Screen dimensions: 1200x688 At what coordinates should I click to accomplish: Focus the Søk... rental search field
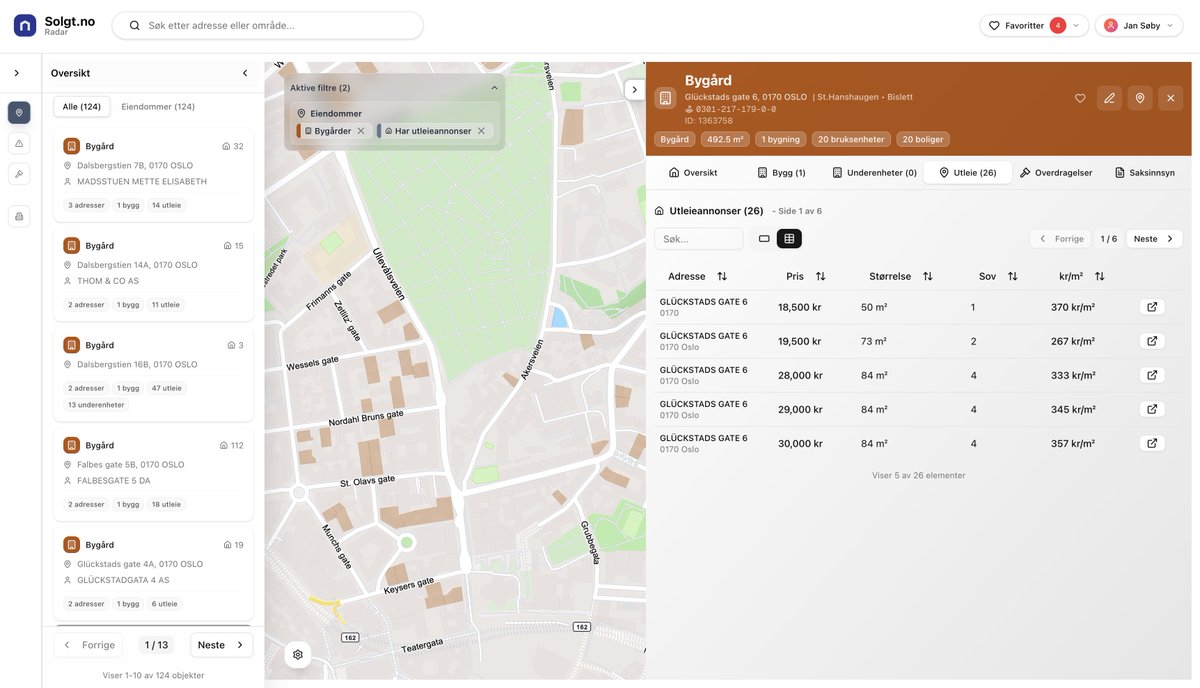(x=698, y=239)
